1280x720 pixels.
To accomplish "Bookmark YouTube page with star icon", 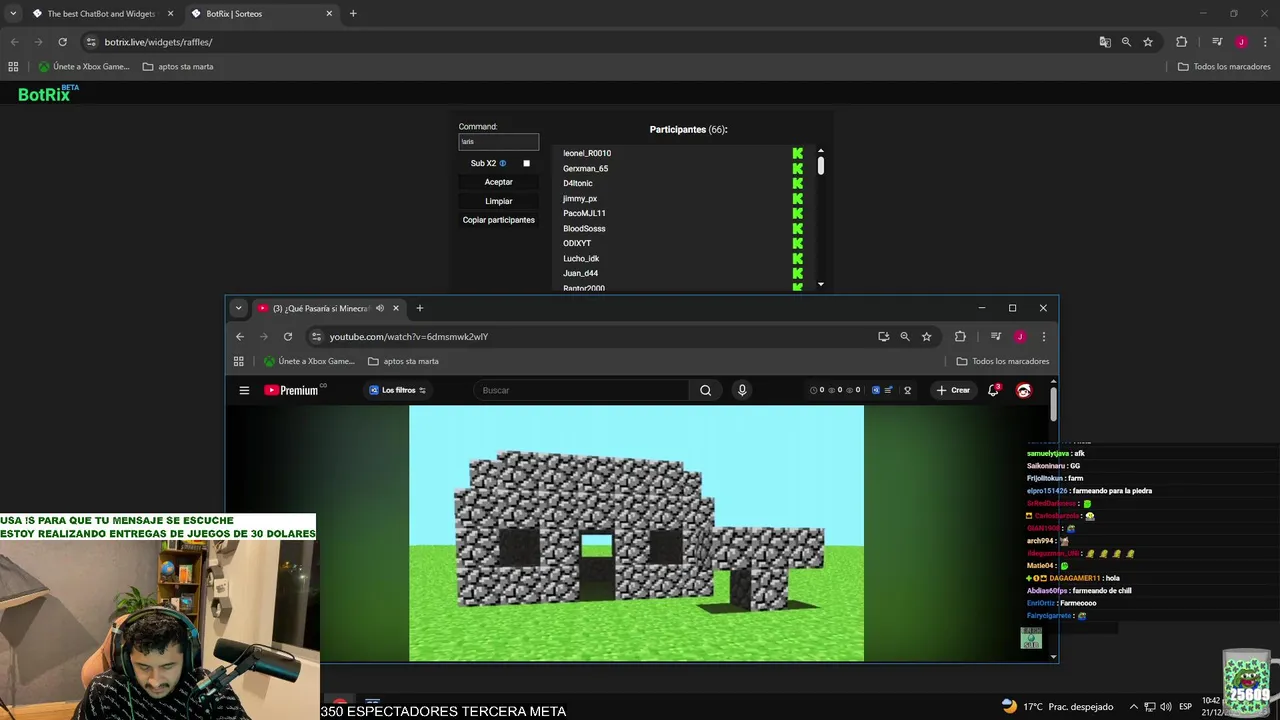I will (927, 337).
